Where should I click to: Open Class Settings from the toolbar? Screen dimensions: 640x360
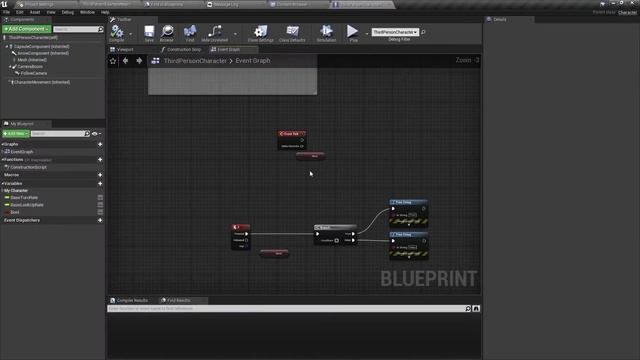point(260,31)
